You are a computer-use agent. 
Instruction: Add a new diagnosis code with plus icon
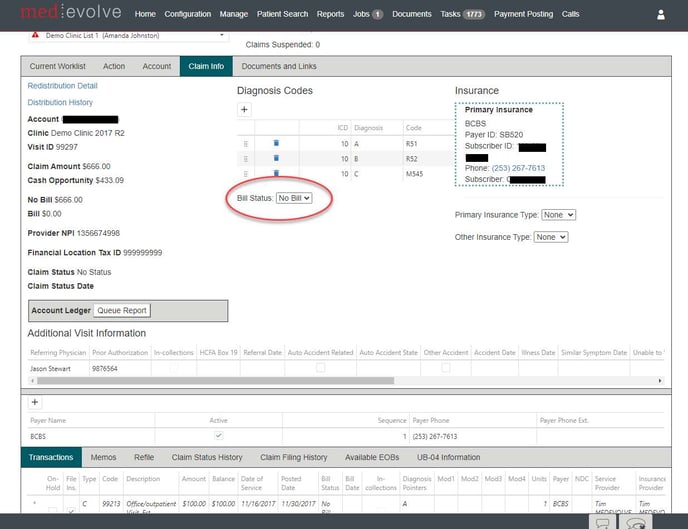tap(245, 108)
